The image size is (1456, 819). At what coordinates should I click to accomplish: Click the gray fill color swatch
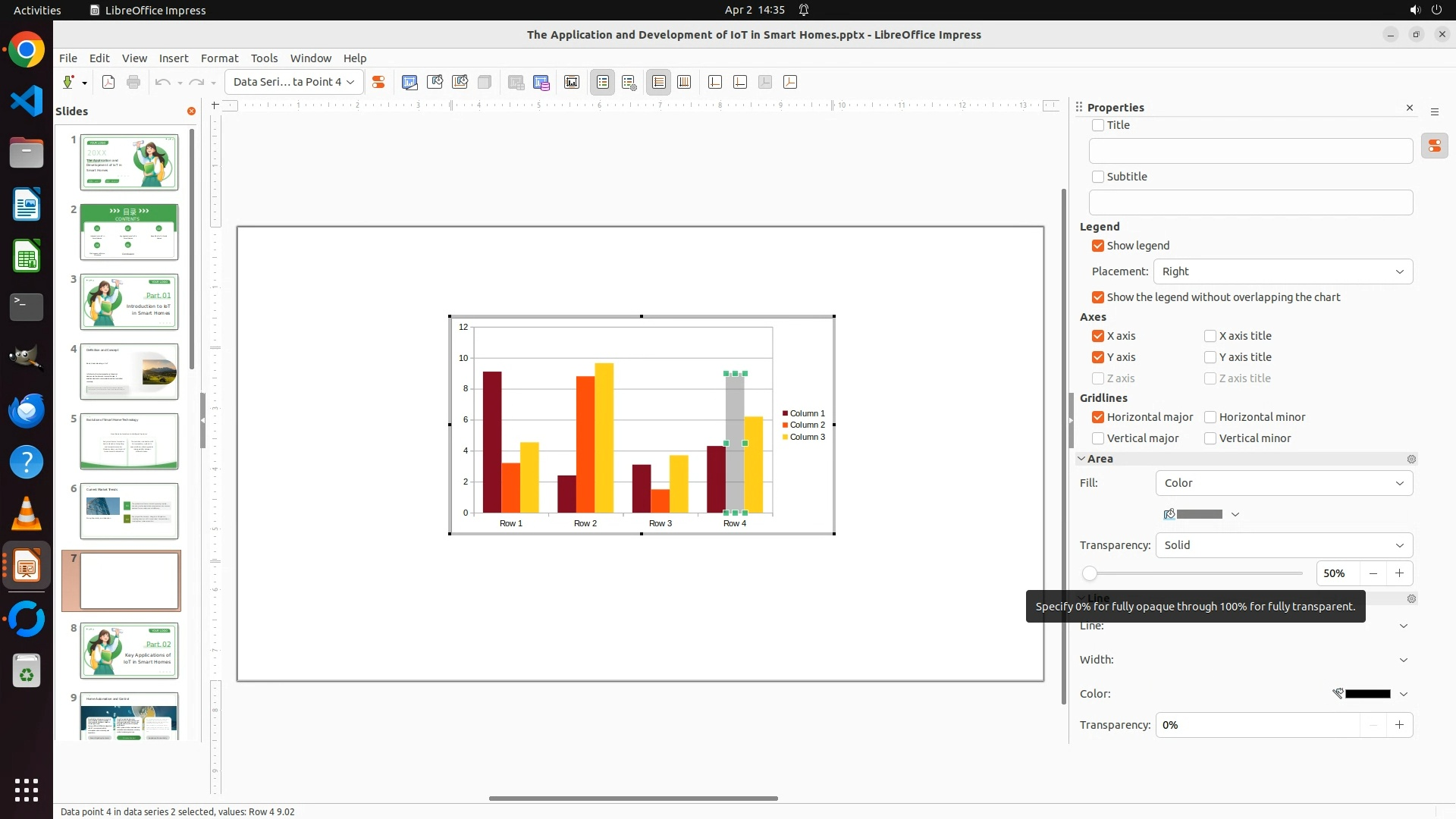tap(1198, 514)
